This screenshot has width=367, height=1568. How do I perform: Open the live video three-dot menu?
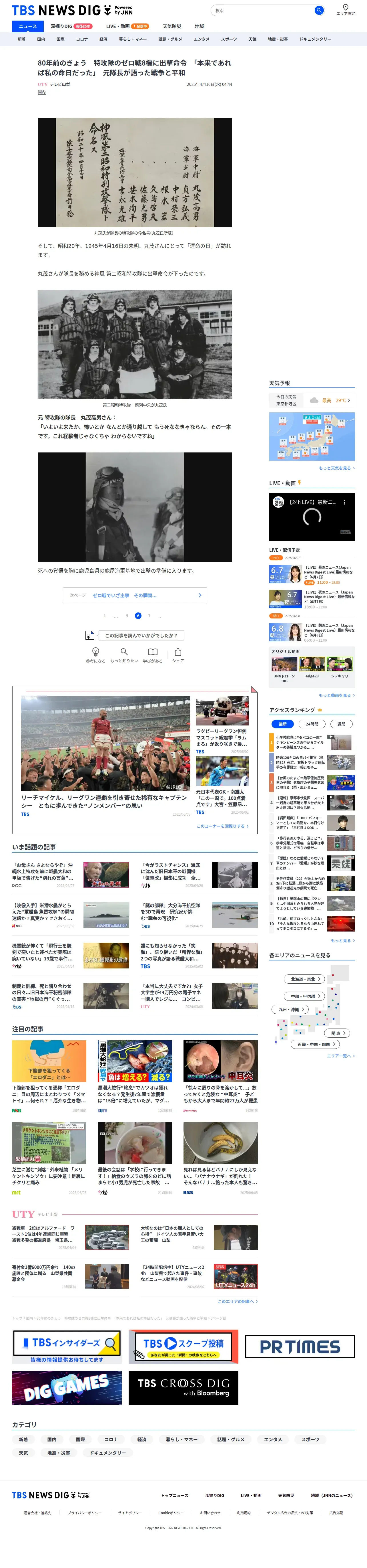344,502
